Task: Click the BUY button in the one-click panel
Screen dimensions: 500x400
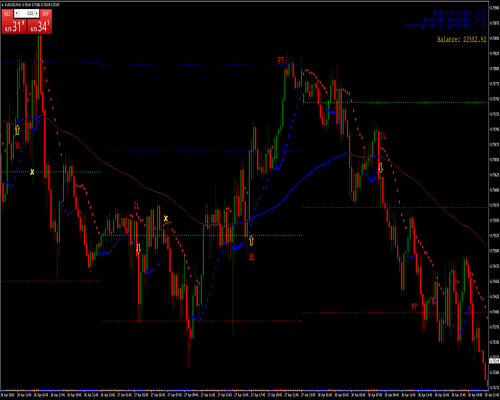Action: point(46,14)
